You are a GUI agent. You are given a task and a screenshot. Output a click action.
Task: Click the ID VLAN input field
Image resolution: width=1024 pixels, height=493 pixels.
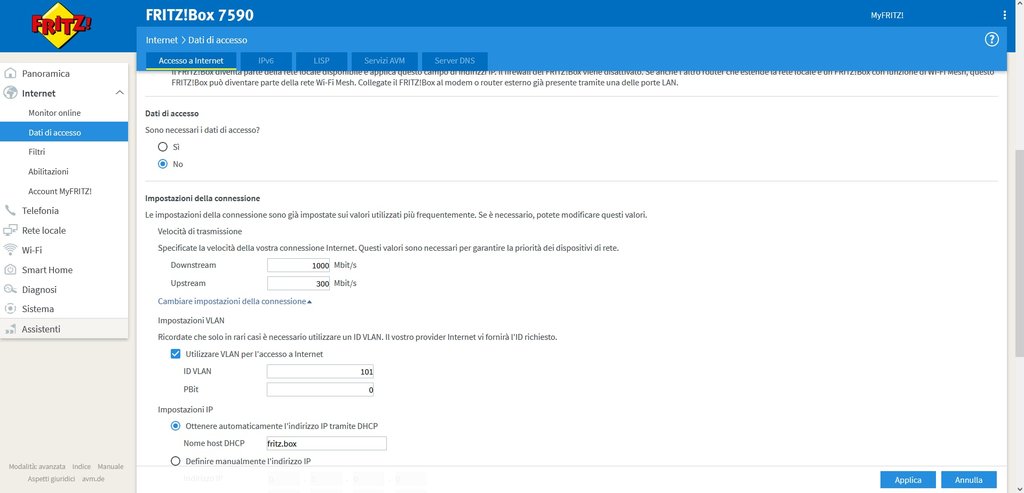(x=320, y=372)
